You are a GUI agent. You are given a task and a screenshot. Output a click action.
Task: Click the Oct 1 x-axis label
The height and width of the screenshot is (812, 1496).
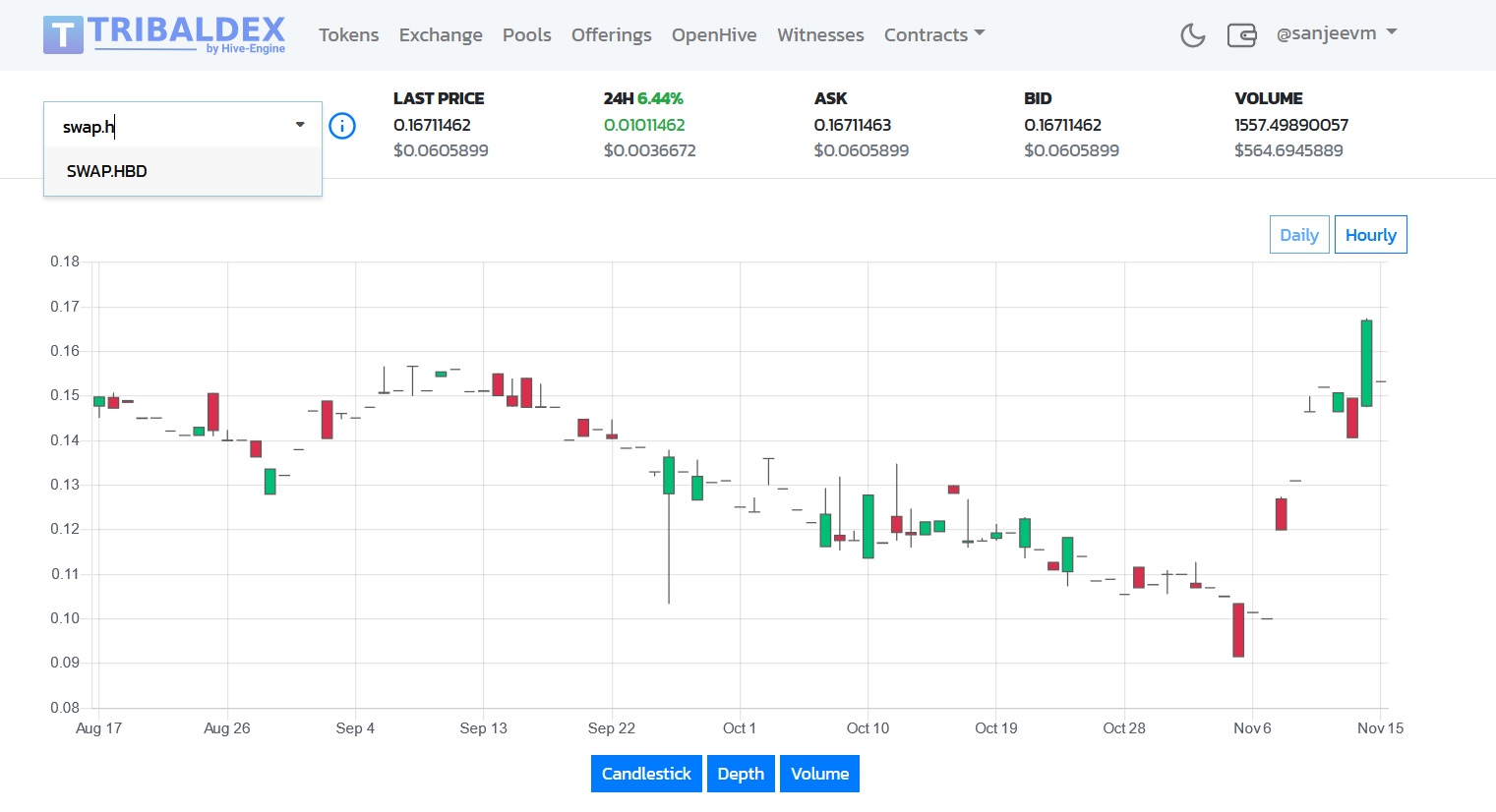tap(740, 728)
